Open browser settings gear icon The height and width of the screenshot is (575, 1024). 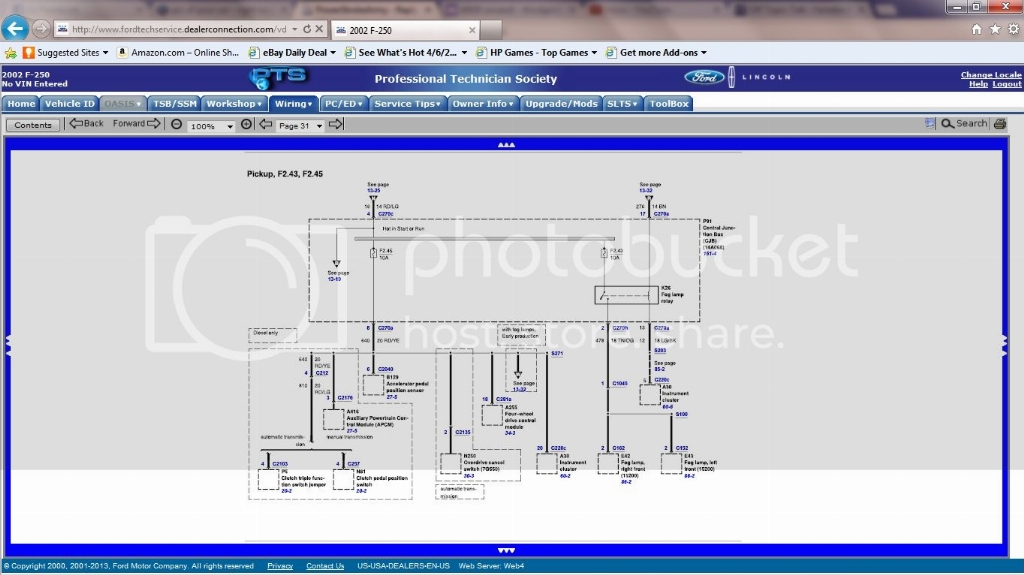coord(1013,29)
